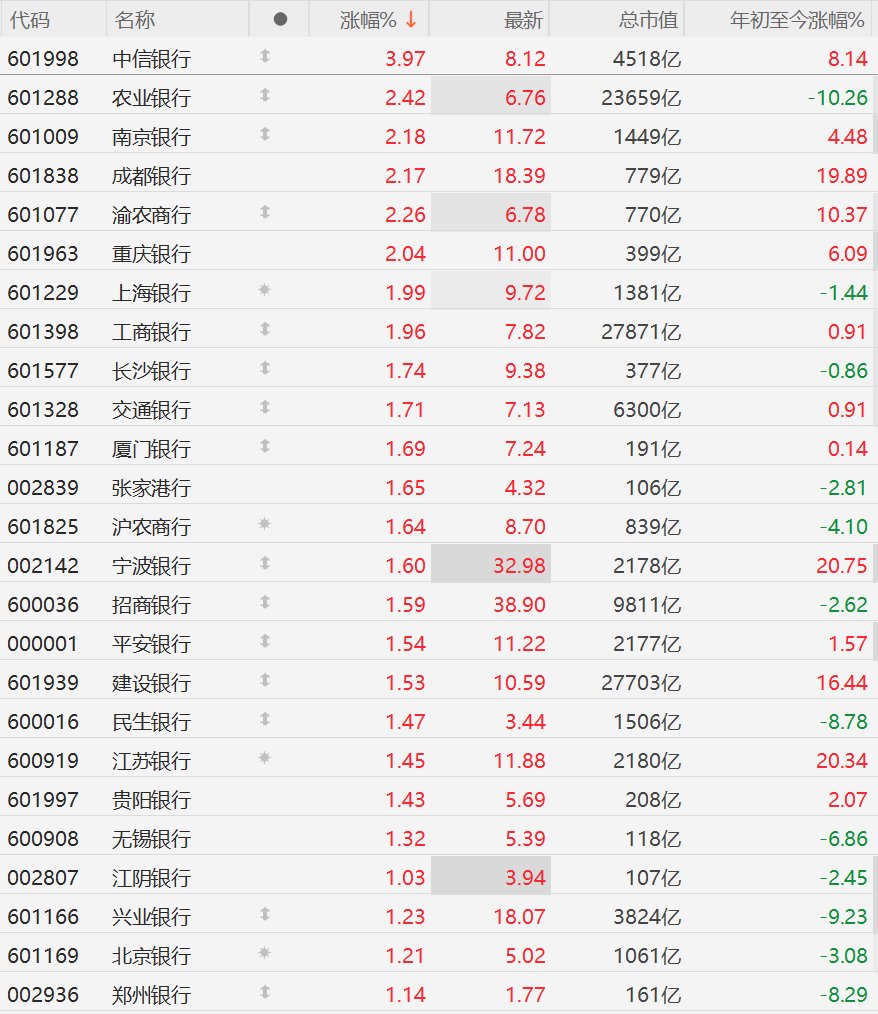This screenshot has width=878, height=1014.
Task: Click the star marker icon for 上海银行
Action: [x=264, y=290]
